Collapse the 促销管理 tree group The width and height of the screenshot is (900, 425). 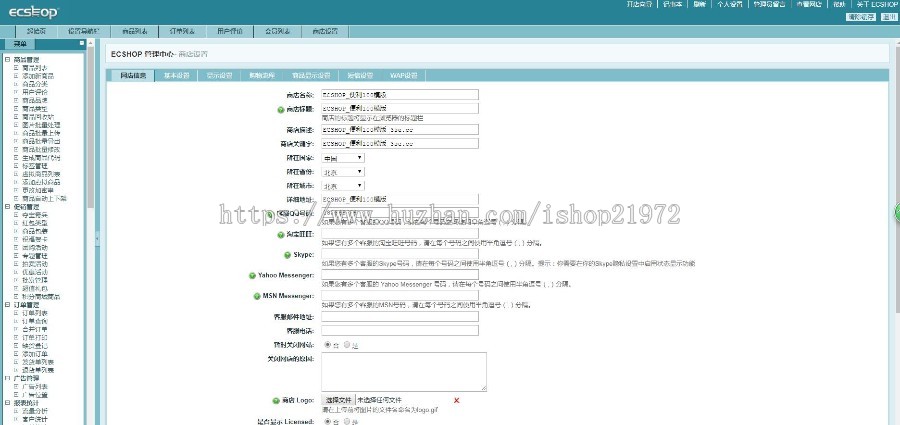tap(7, 206)
